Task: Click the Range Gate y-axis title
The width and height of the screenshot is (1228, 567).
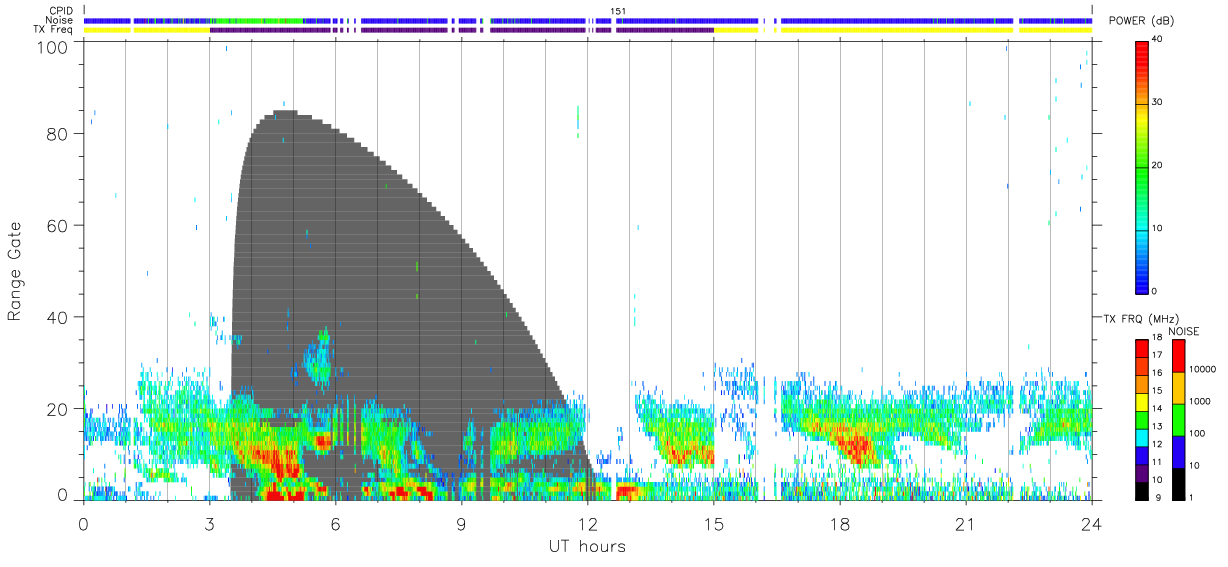Action: (x=15, y=272)
